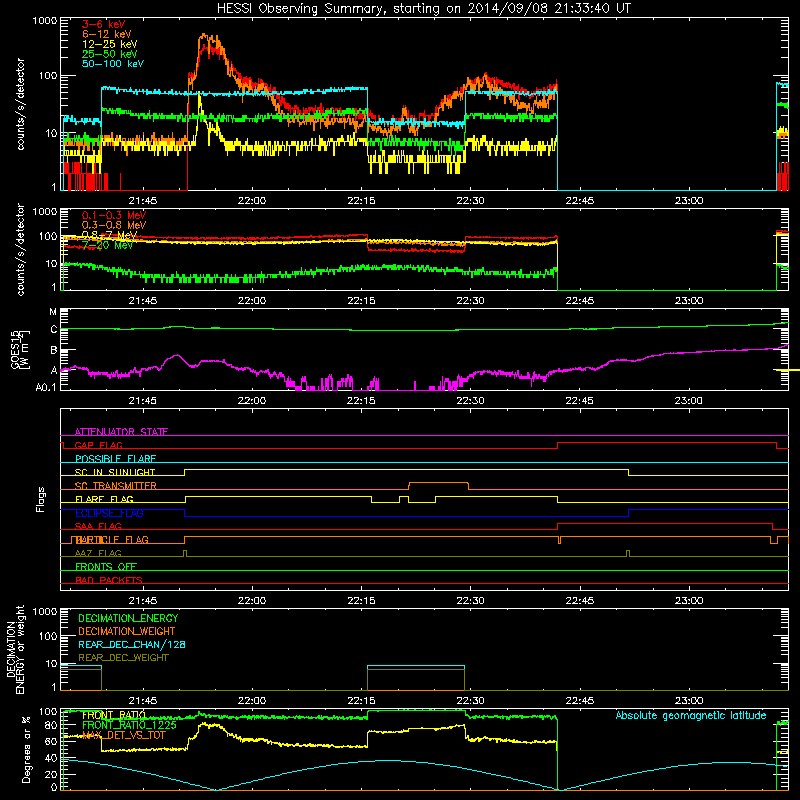Click the GAP_FLAG label
The width and height of the screenshot is (800, 800).
[x=98, y=445]
